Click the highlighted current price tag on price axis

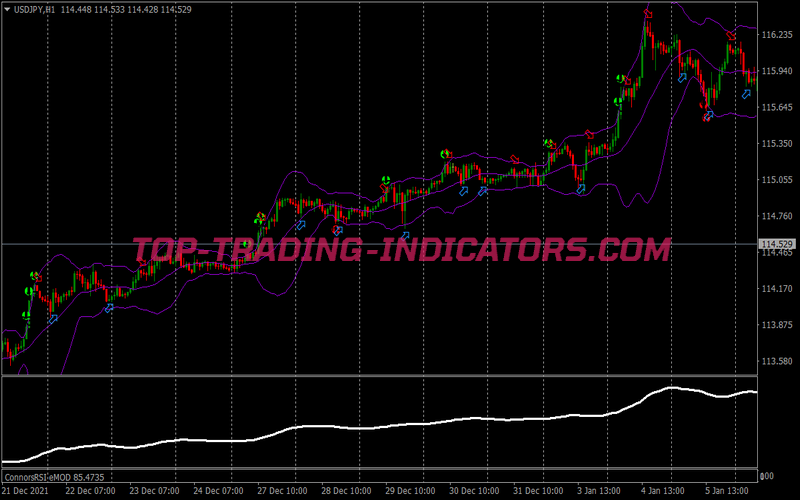pos(777,244)
